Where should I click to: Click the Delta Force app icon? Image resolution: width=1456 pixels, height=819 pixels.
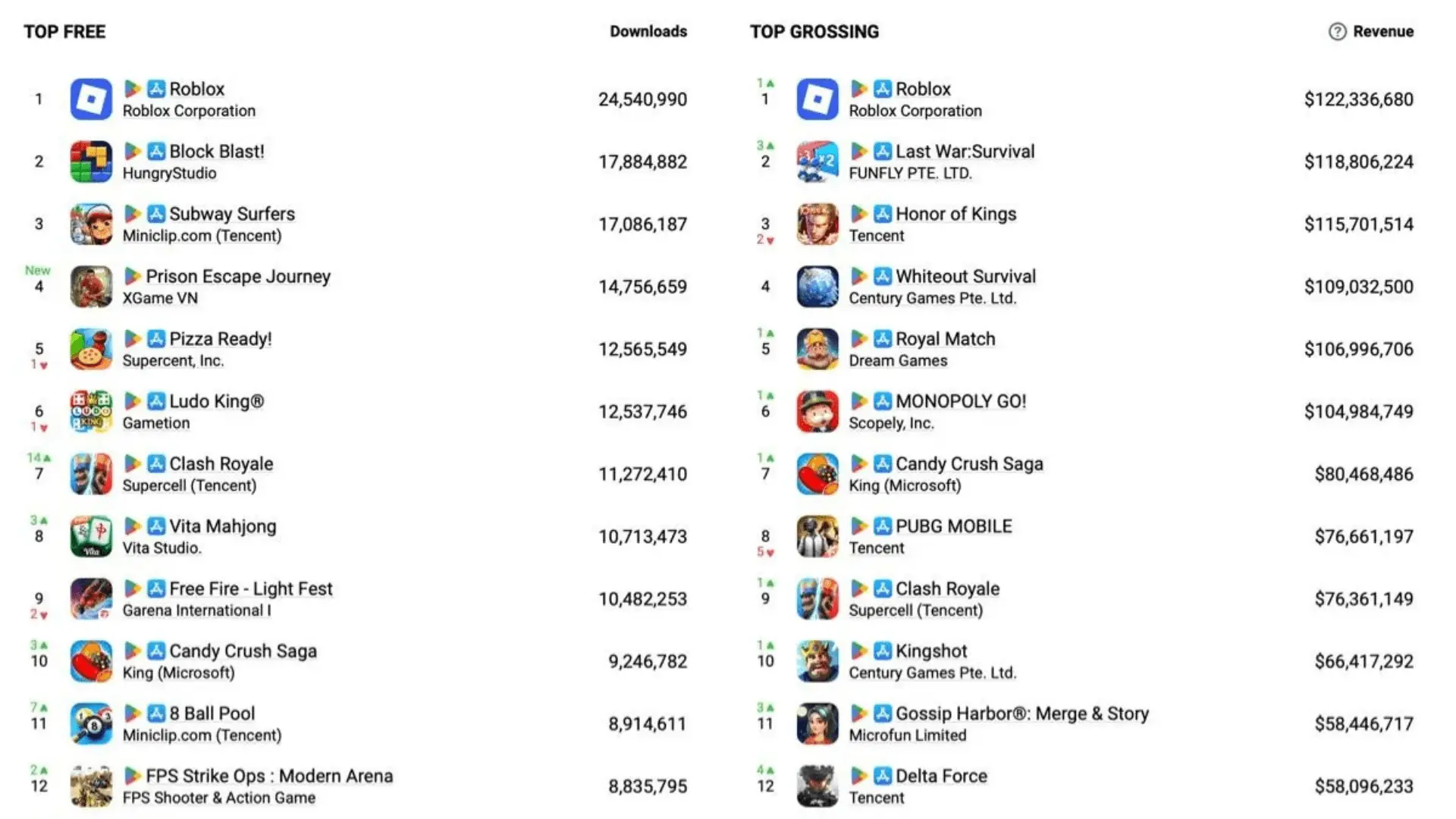pyautogui.click(x=817, y=786)
